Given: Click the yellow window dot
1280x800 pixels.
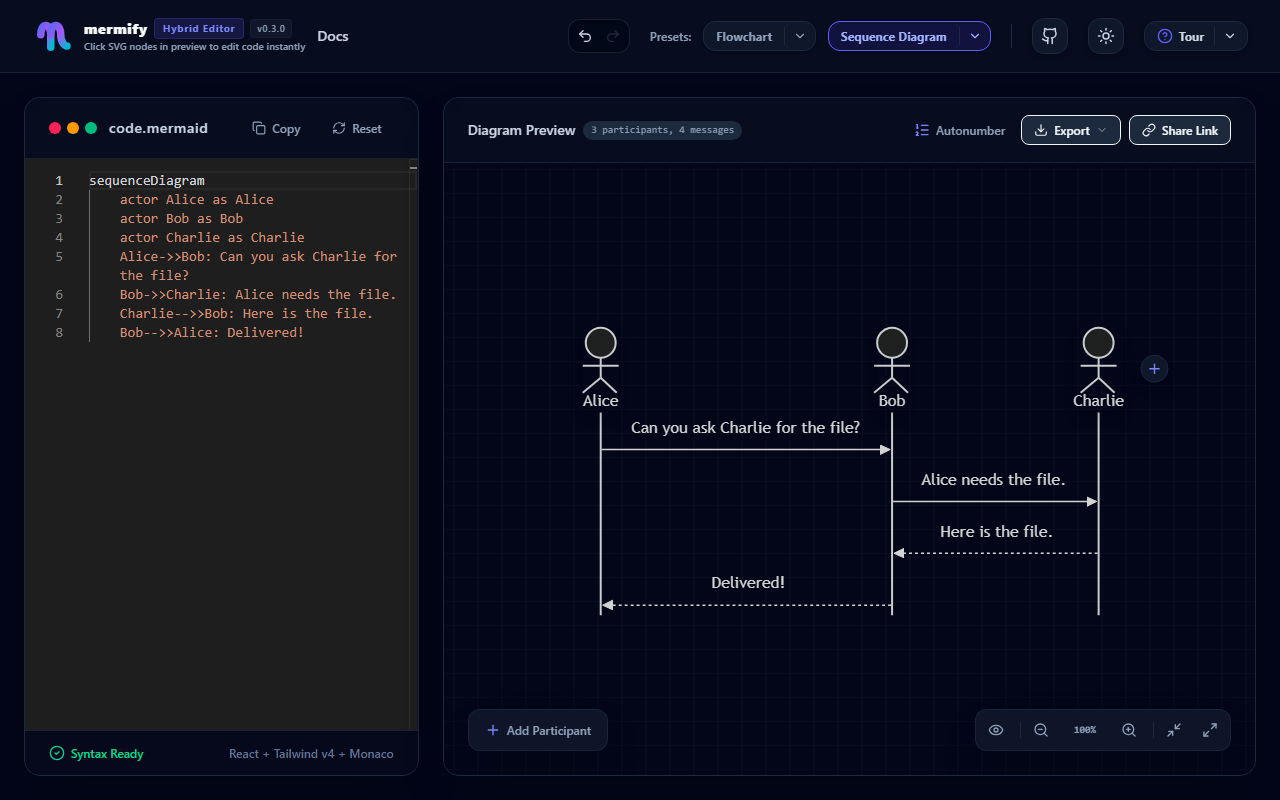Looking at the screenshot, I should 73,128.
